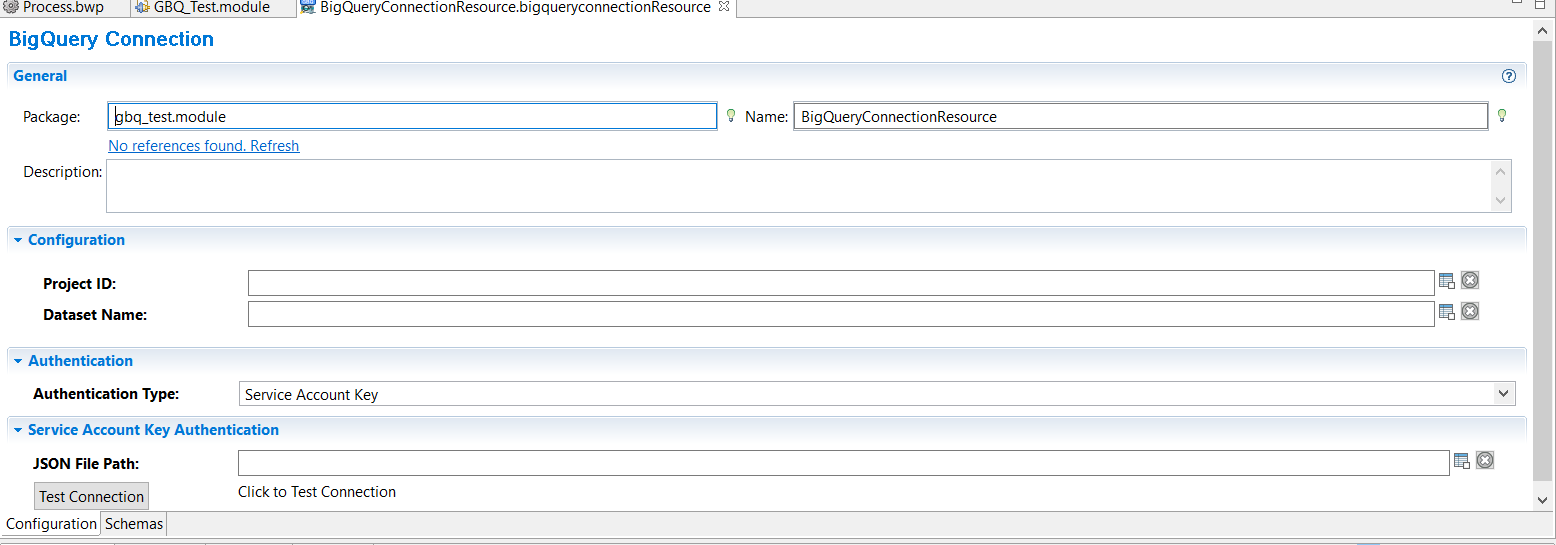This screenshot has width=1556, height=545.
Task: Choose module property for Dataset Name
Action: point(1447,312)
